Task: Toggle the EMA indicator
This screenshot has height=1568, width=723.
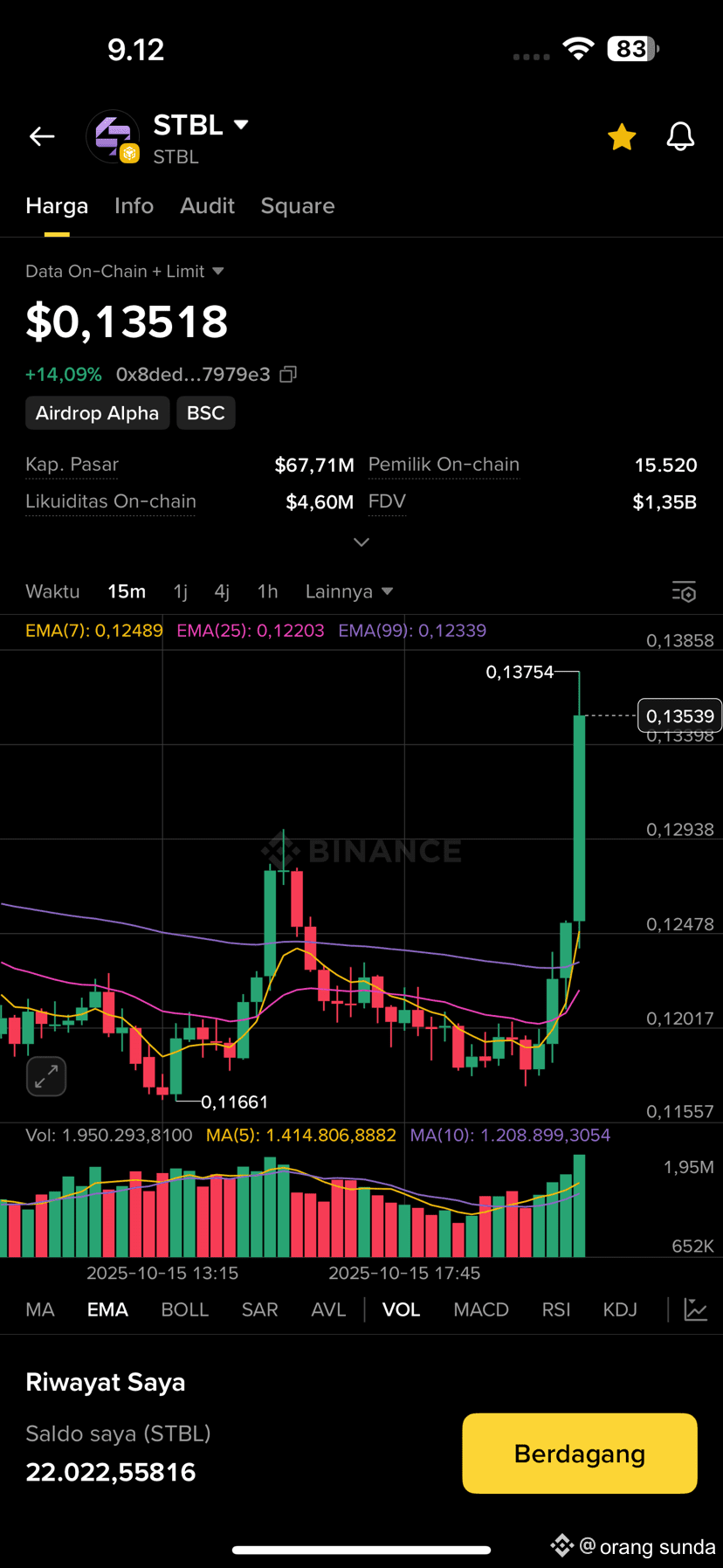Action: point(107,1309)
